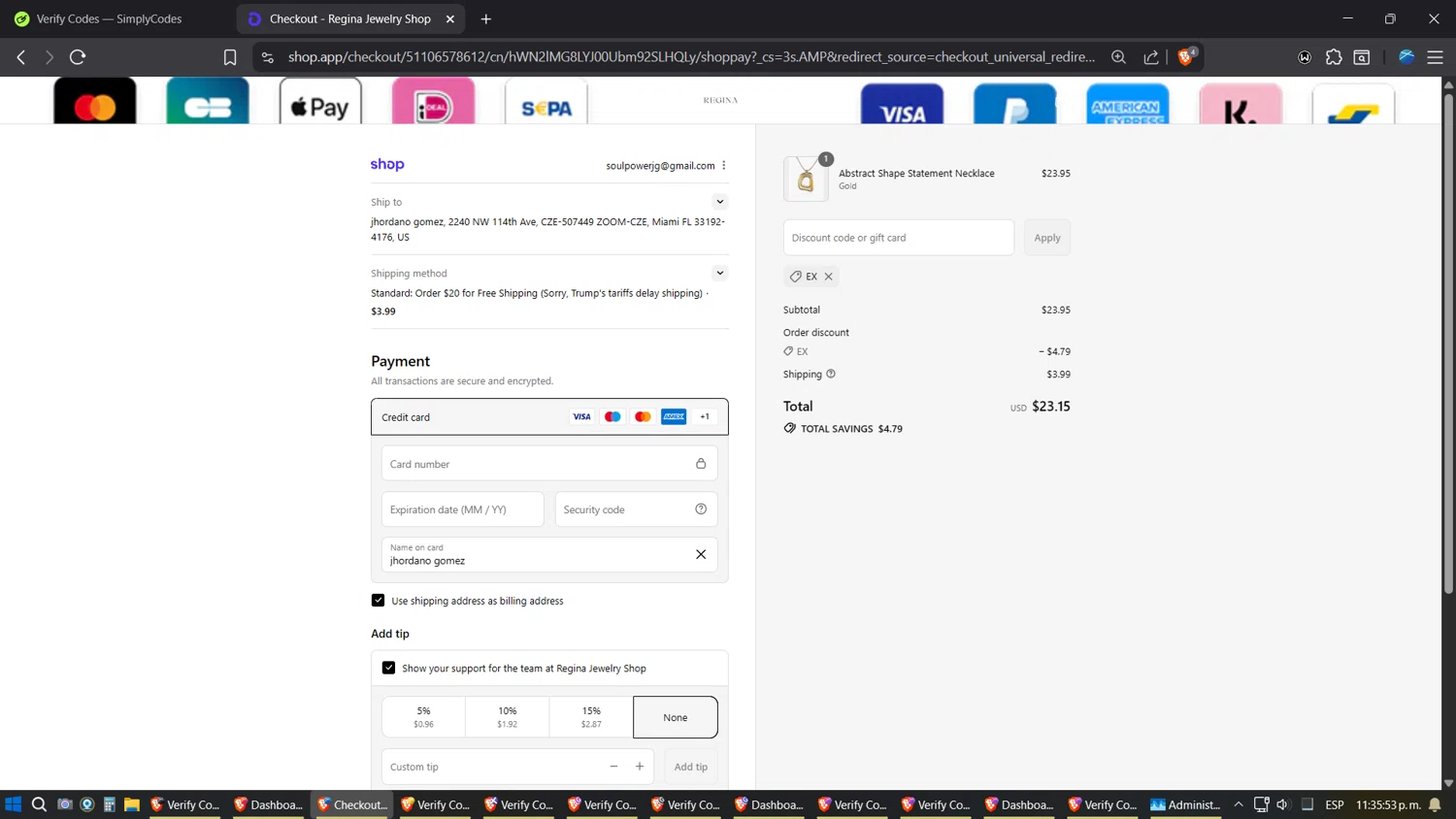Reload the checkout page
The width and height of the screenshot is (1456, 819).
click(x=78, y=57)
